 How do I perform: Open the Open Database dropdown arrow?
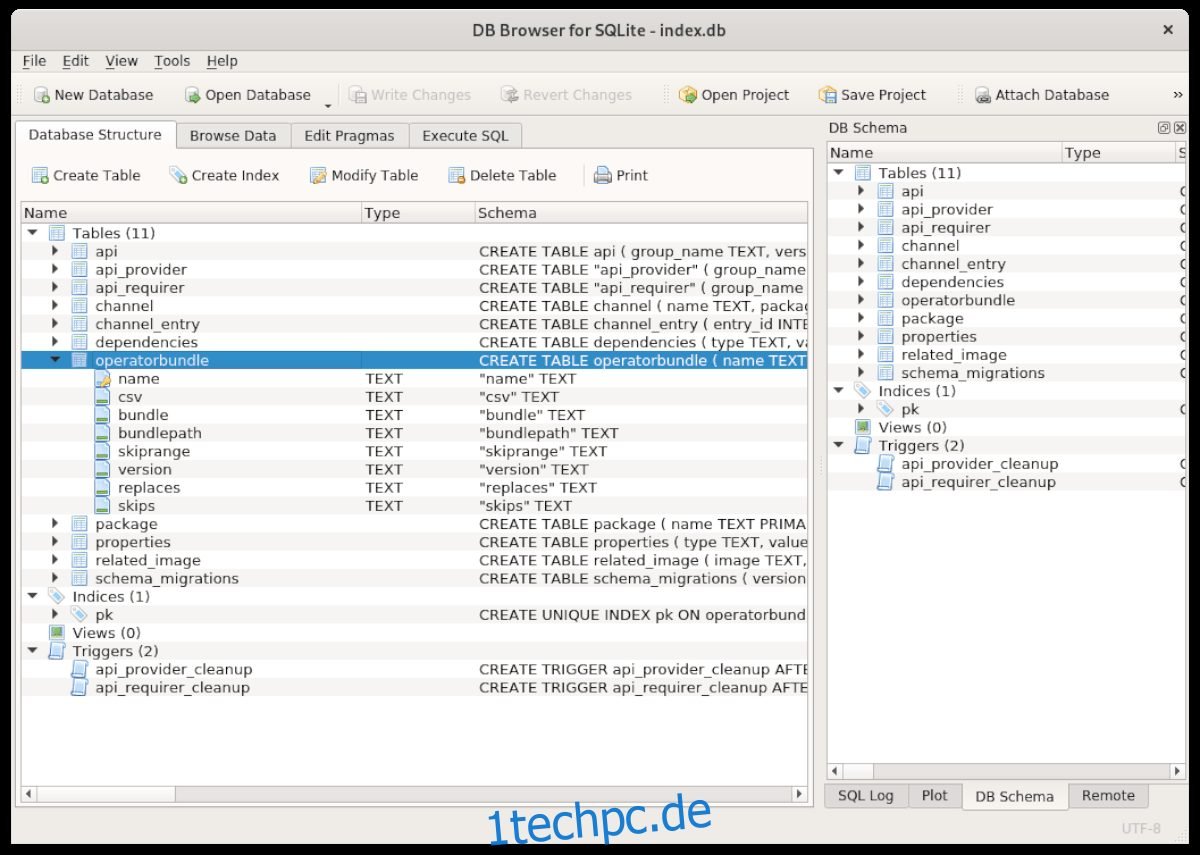[x=327, y=104]
